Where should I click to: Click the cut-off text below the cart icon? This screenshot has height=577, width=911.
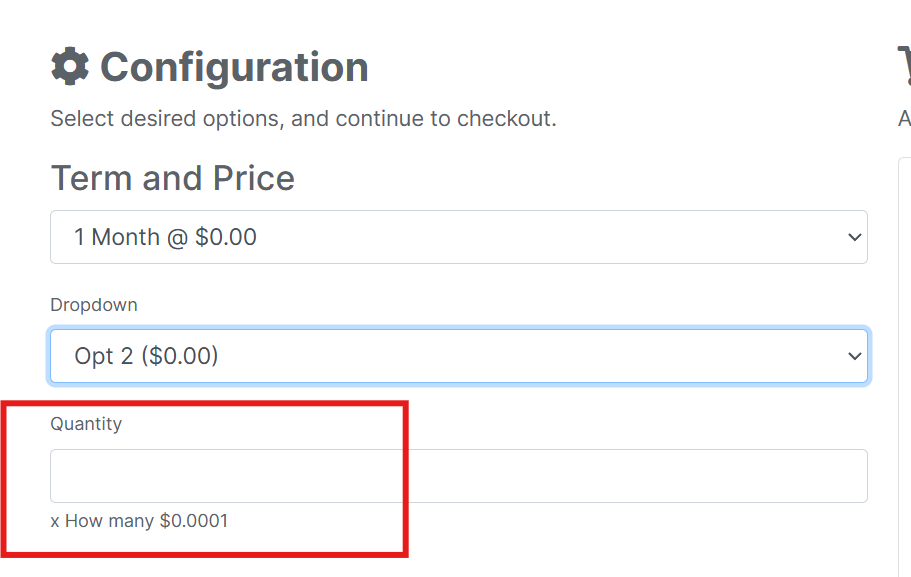pos(905,119)
